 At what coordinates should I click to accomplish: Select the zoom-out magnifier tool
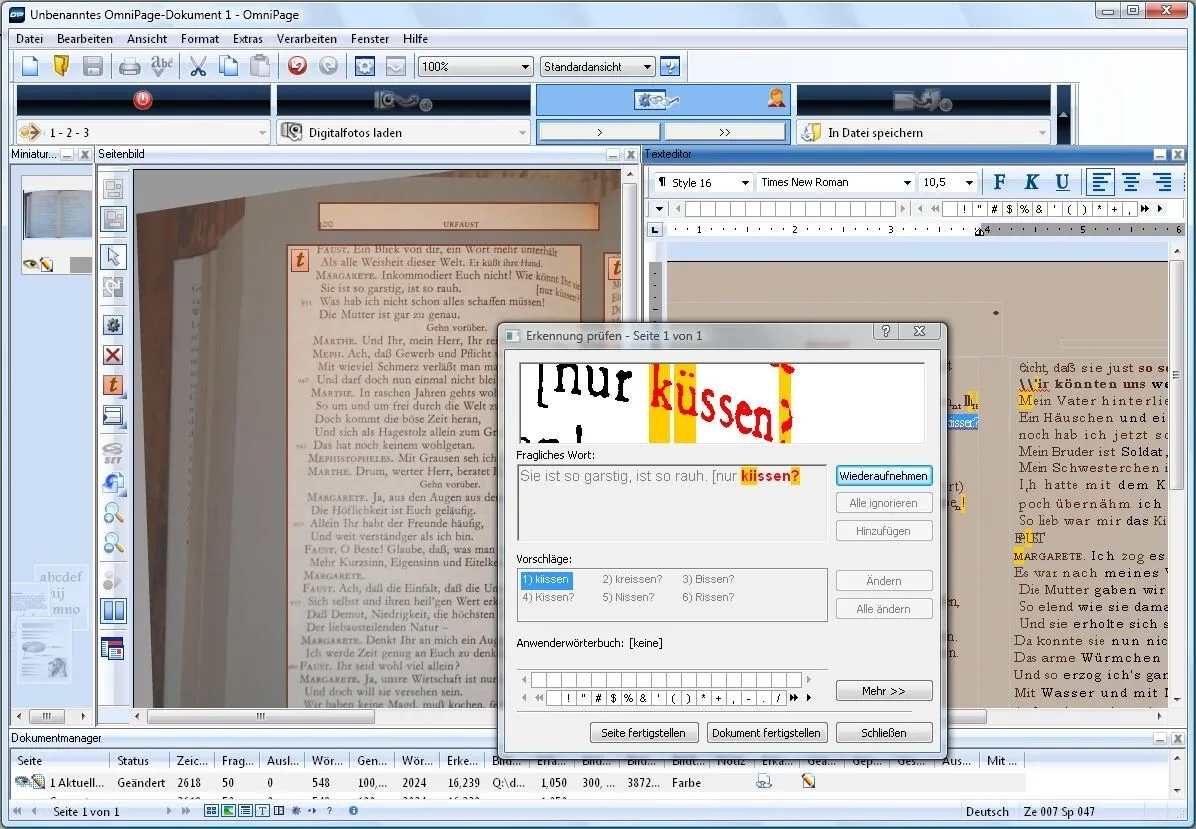click(113, 543)
